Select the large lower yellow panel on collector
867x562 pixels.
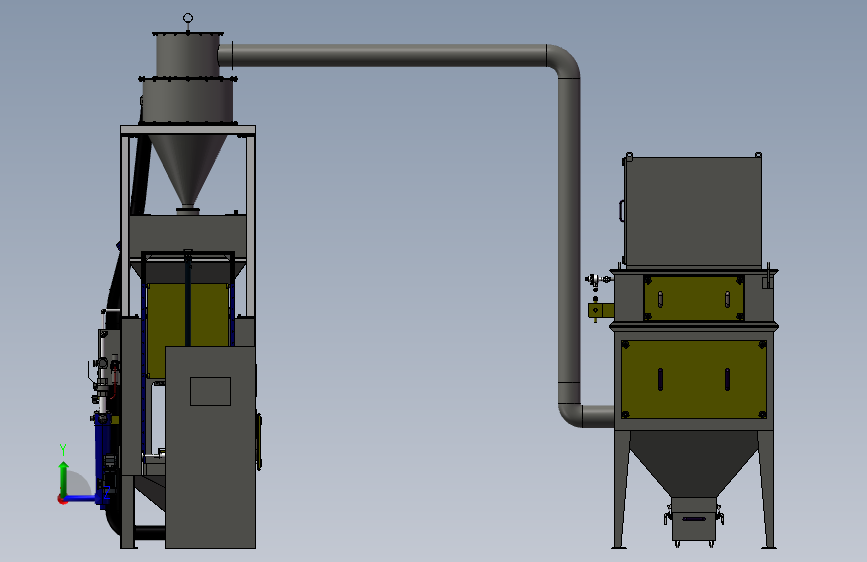click(x=694, y=379)
